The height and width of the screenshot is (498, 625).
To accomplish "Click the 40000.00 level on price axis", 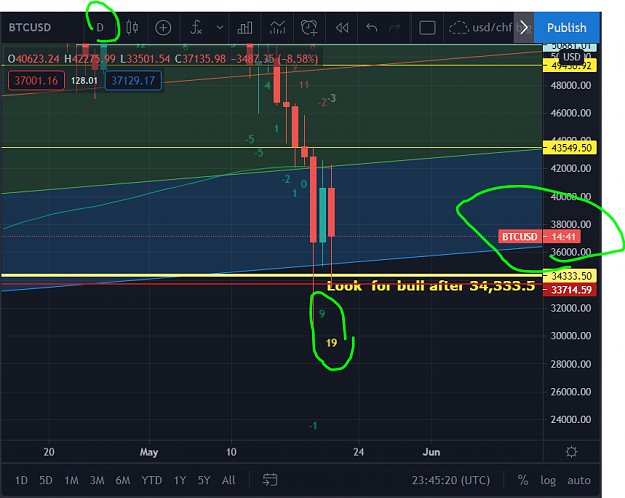I will (x=570, y=196).
